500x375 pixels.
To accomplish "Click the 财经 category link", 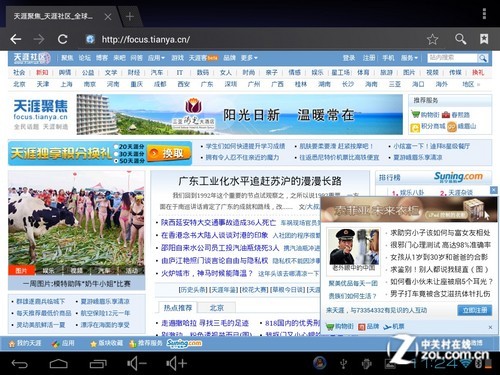I will (x=134, y=72).
